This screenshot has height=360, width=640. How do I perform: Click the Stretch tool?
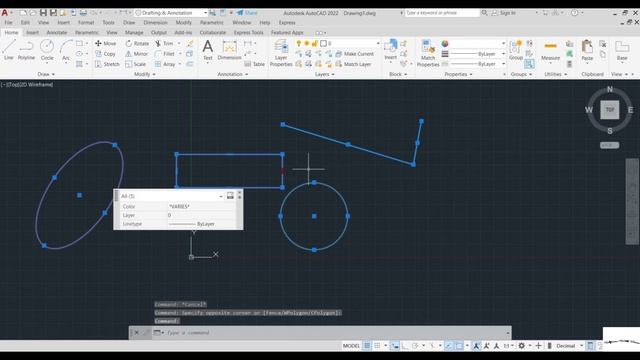coord(107,64)
